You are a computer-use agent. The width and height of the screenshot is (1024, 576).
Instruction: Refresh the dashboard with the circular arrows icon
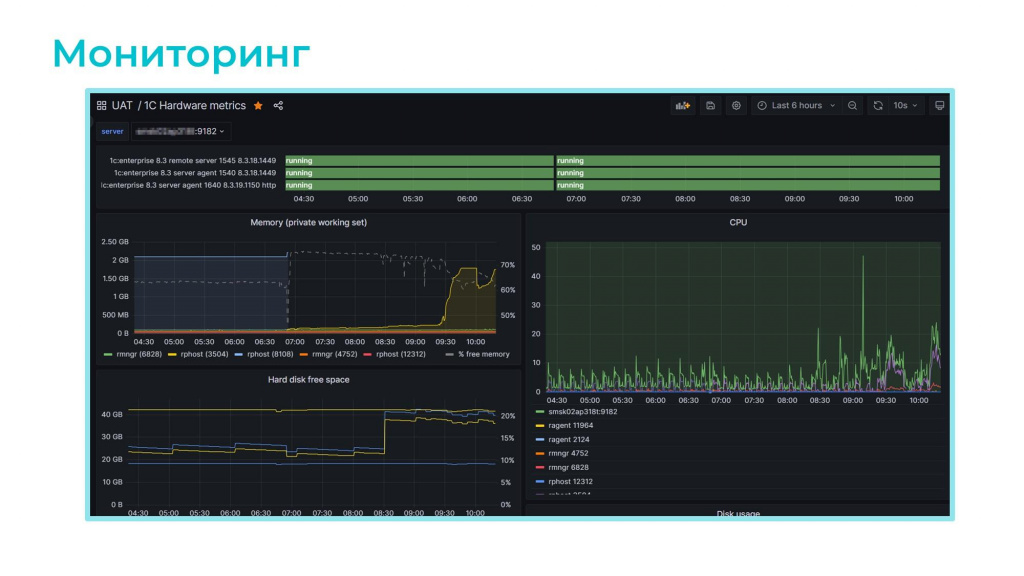pos(878,106)
